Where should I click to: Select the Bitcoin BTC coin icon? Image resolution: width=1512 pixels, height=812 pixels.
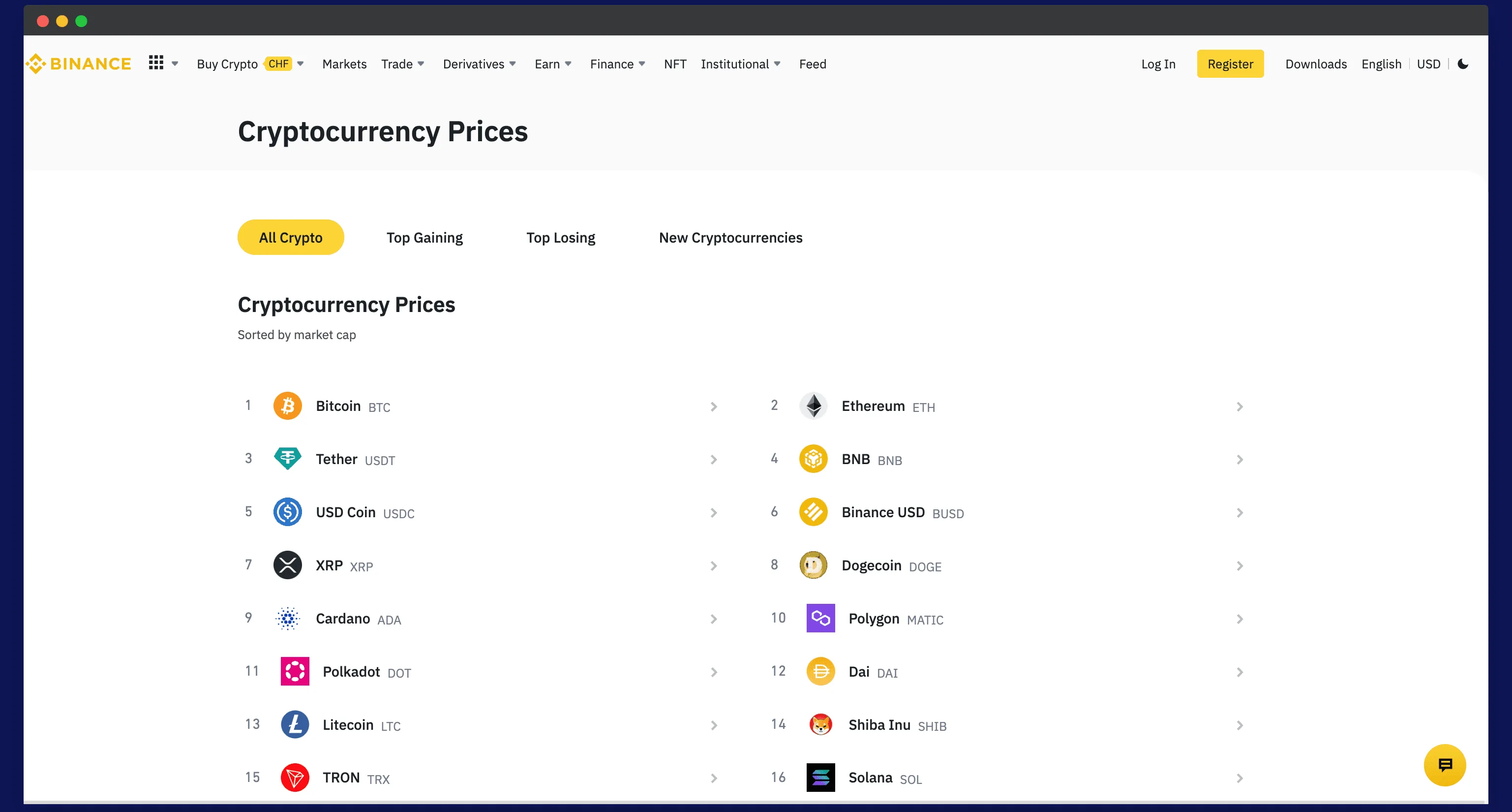click(287, 405)
